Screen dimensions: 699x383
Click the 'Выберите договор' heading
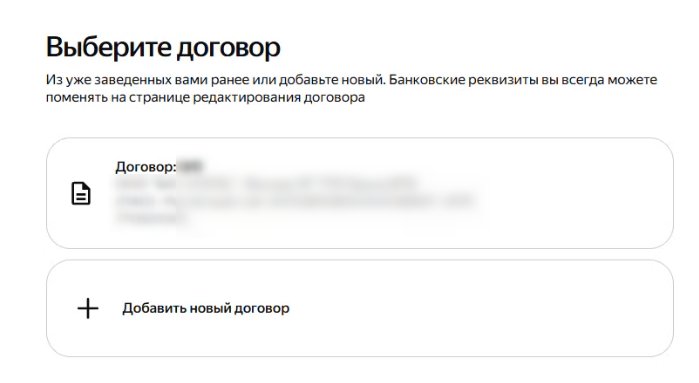(x=163, y=47)
